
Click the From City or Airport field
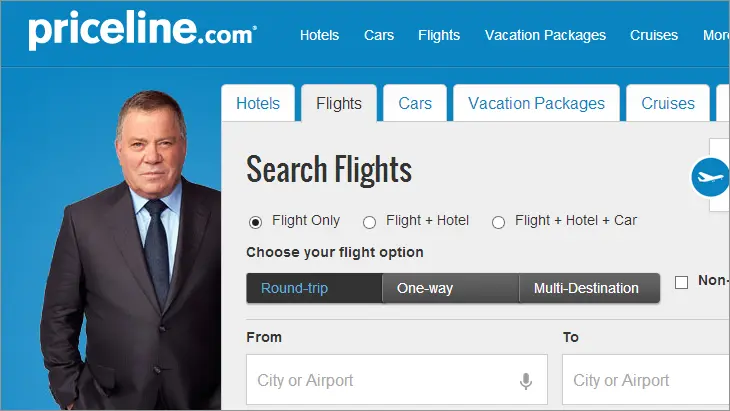(x=380, y=381)
